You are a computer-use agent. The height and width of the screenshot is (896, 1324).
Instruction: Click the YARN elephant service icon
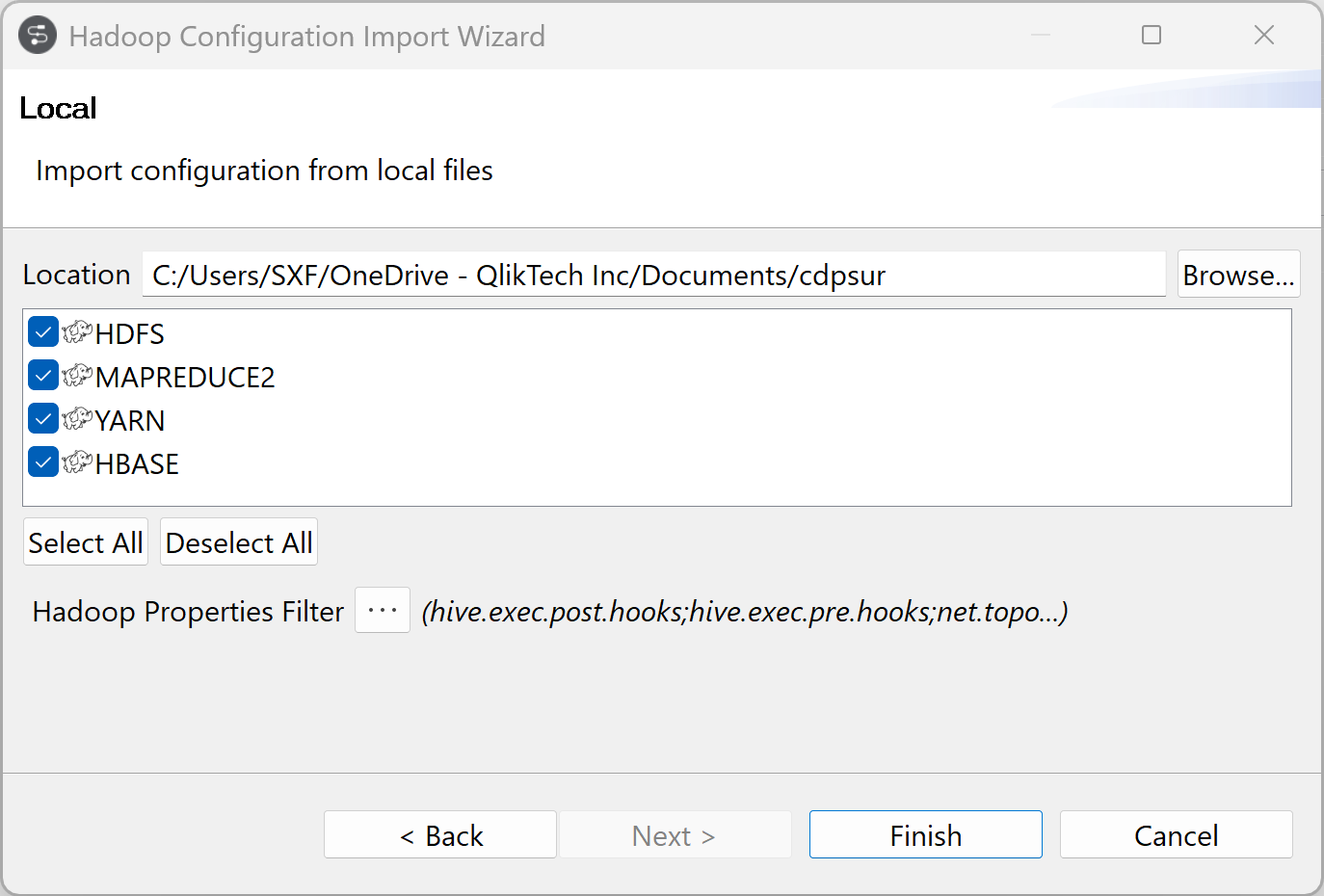tap(77, 420)
